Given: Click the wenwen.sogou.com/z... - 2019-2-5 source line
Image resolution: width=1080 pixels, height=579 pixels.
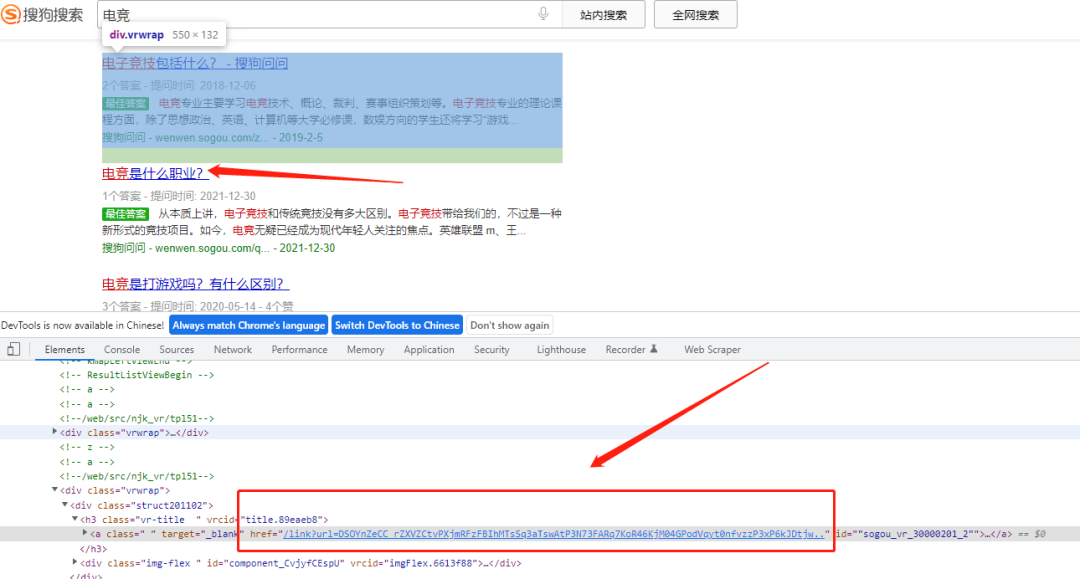Looking at the screenshot, I should (x=212, y=138).
